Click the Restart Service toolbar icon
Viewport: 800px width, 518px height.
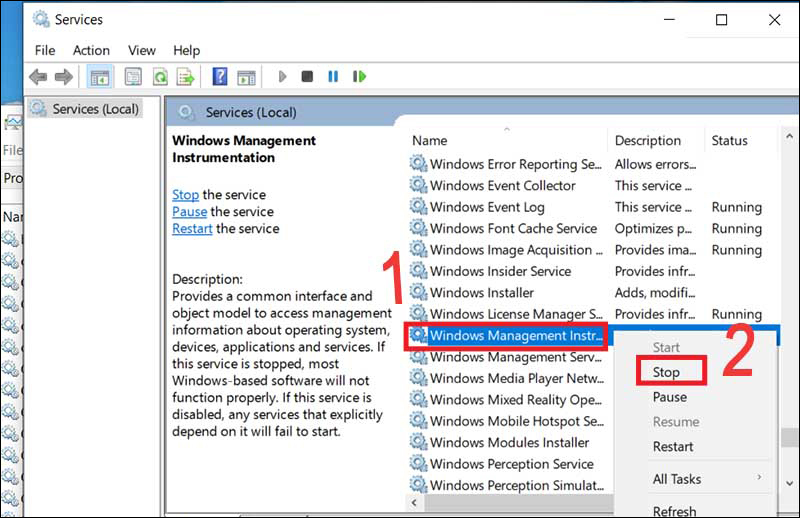pos(358,77)
